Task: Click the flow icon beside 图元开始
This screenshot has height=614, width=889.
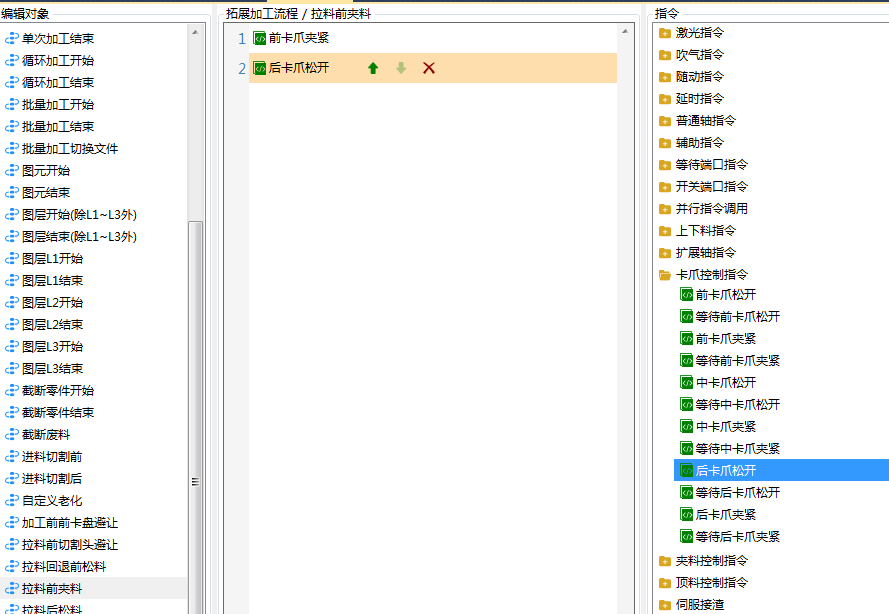Action: click(x=12, y=171)
